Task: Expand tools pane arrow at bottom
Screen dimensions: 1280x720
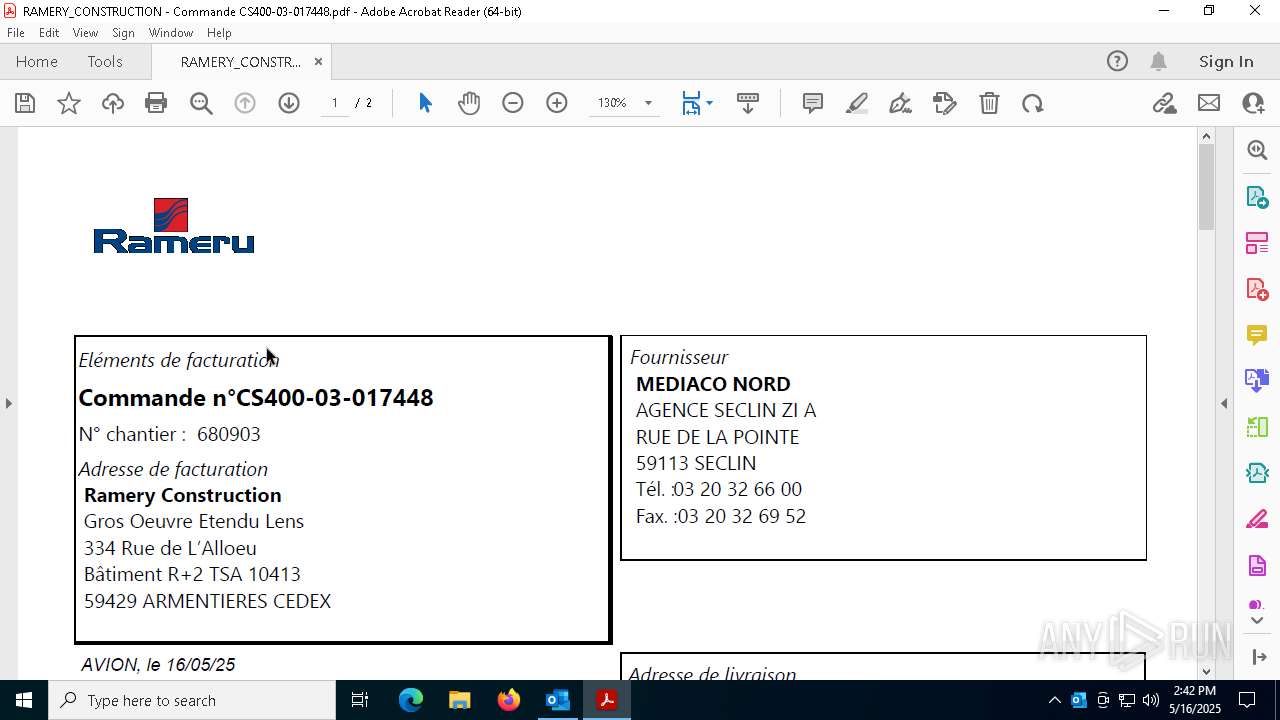Action: 1257,621
